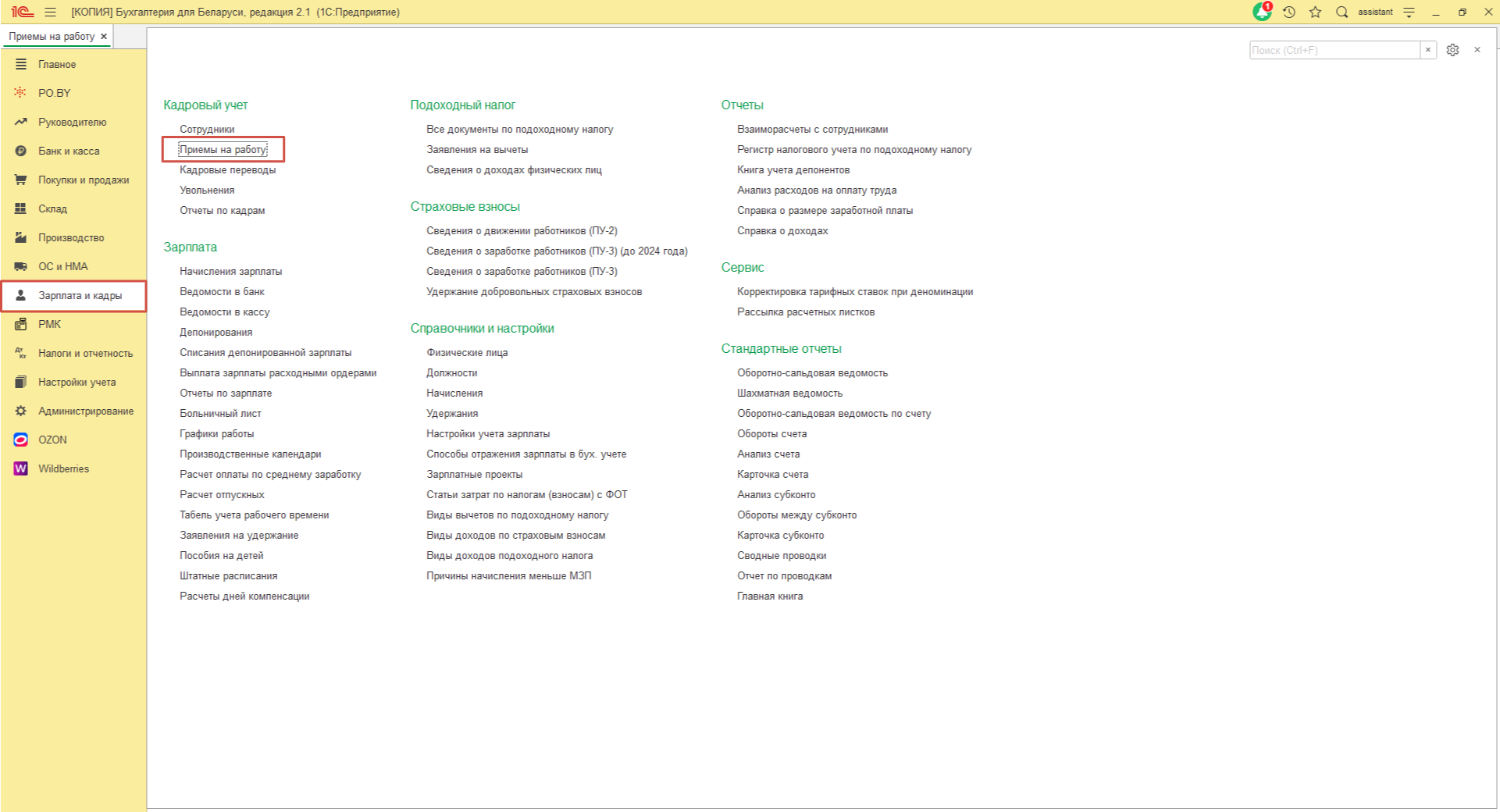Switch to the Приемы на работу tab
The width and height of the screenshot is (1500, 812).
click(x=52, y=36)
